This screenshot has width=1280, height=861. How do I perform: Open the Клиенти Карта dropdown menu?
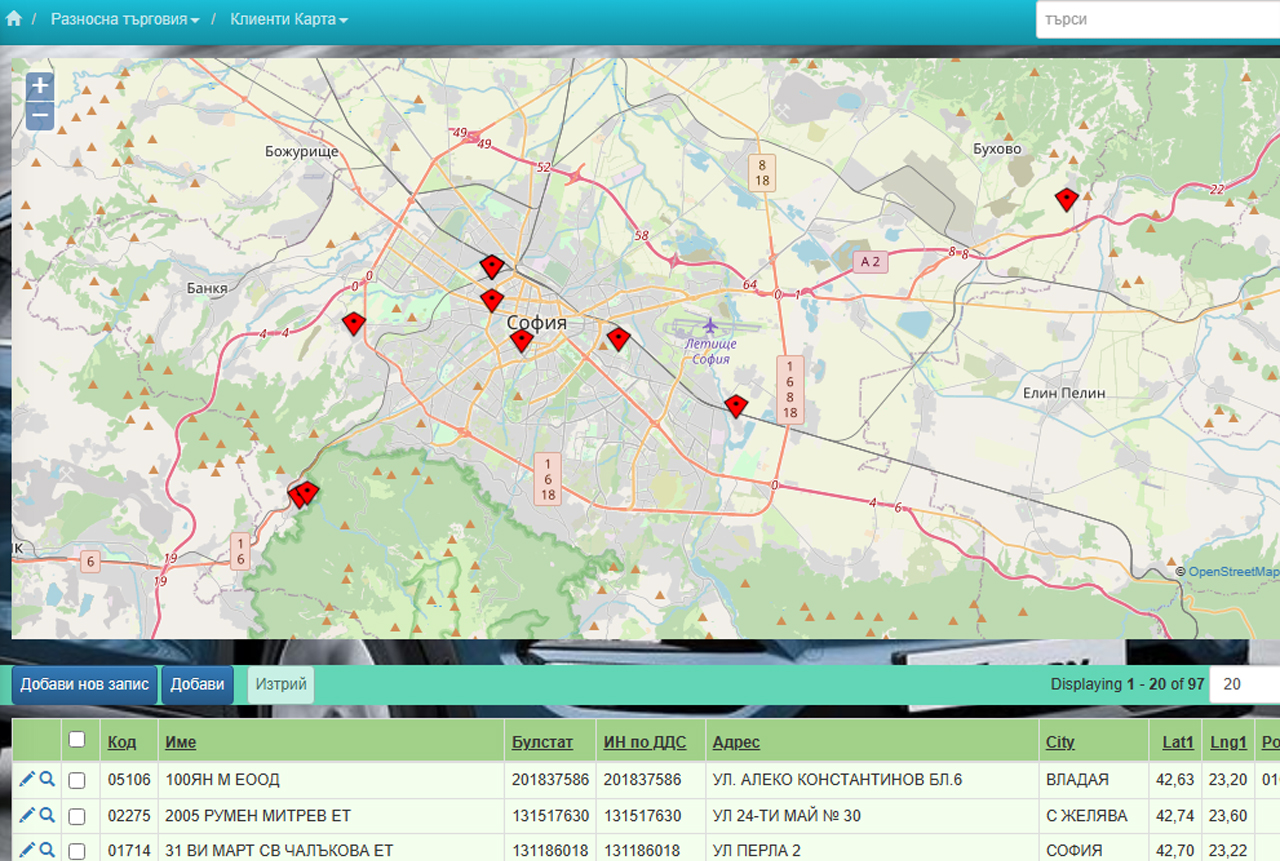(289, 19)
